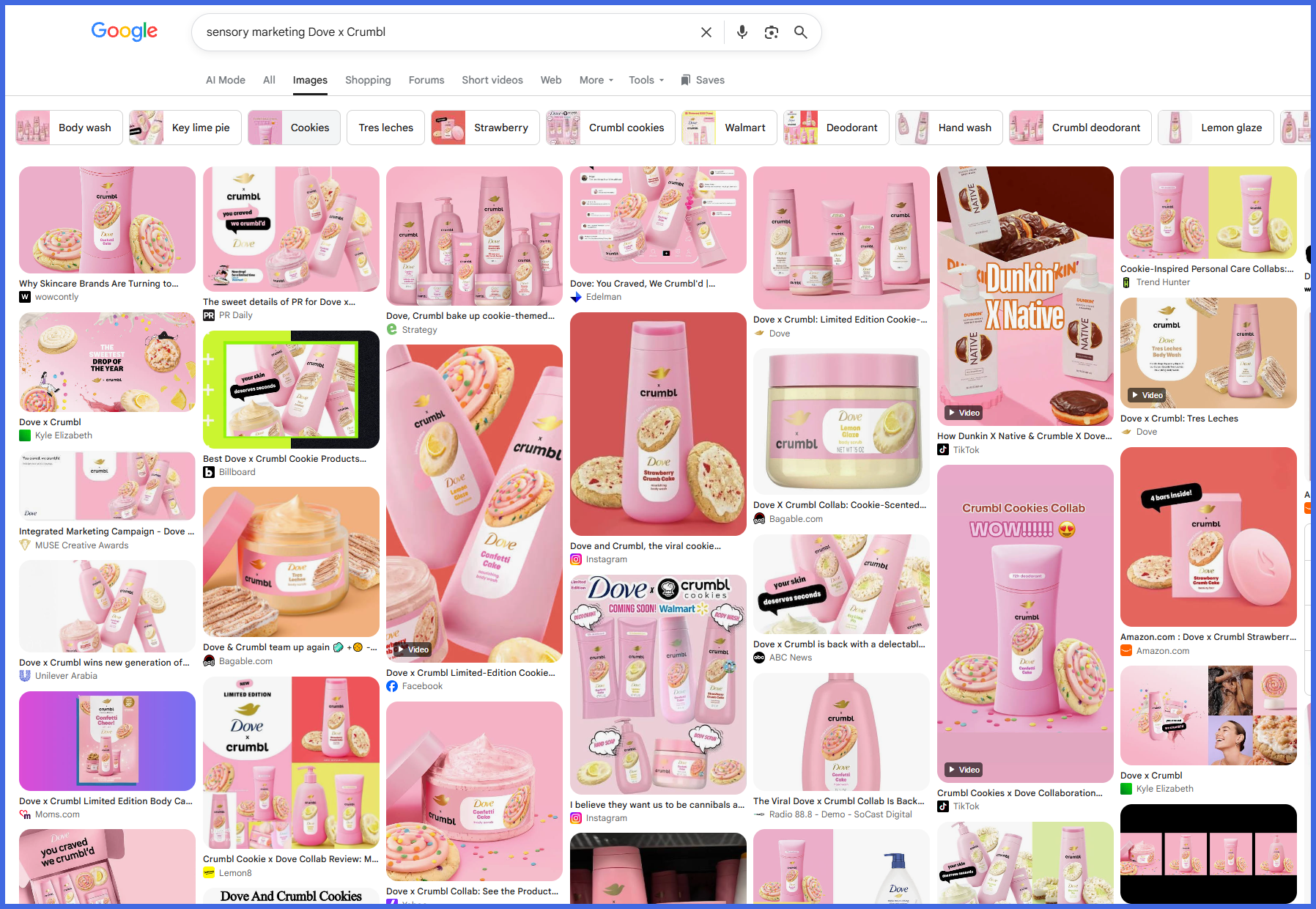The image size is (1316, 909).
Task: Filter by Hand wash chip
Action: (x=949, y=128)
